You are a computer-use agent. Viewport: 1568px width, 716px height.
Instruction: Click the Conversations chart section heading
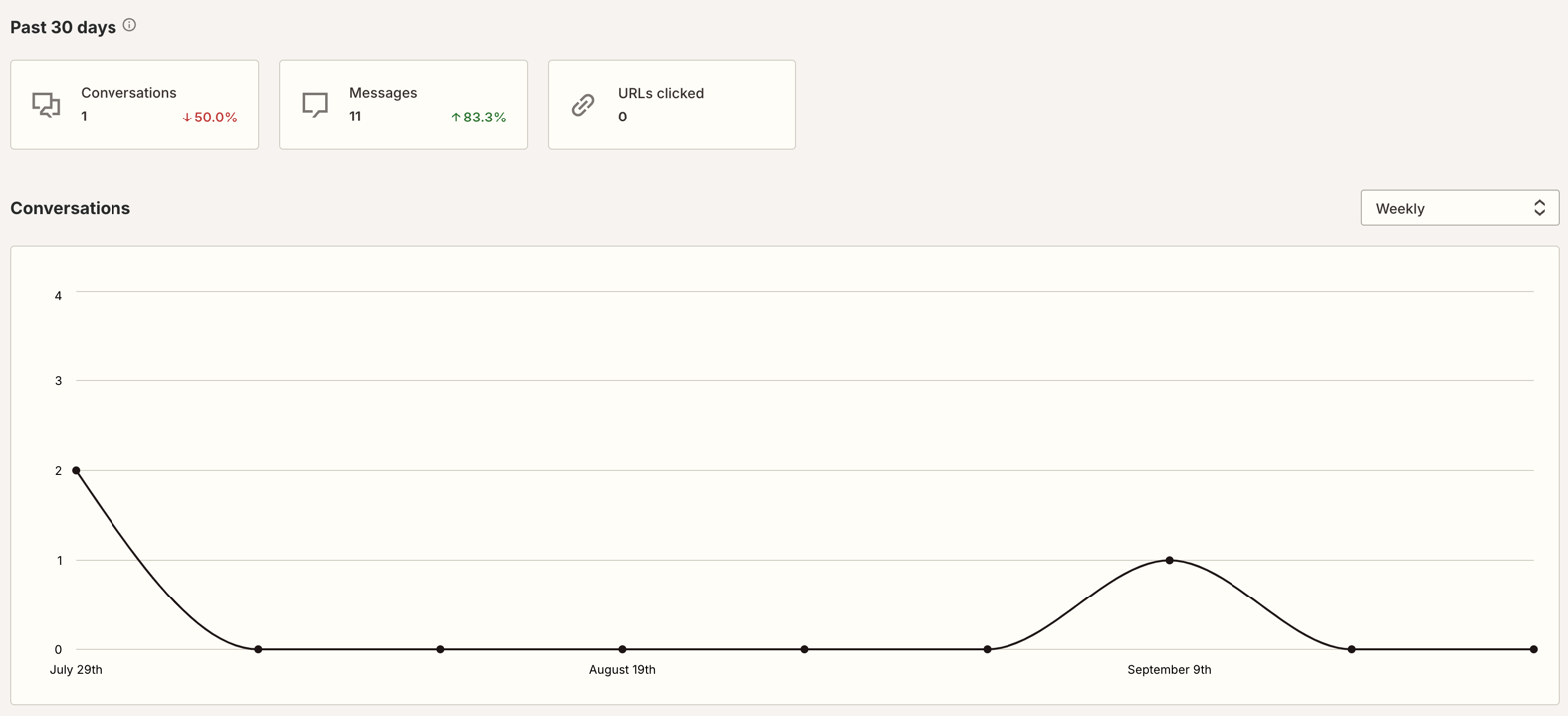[71, 208]
